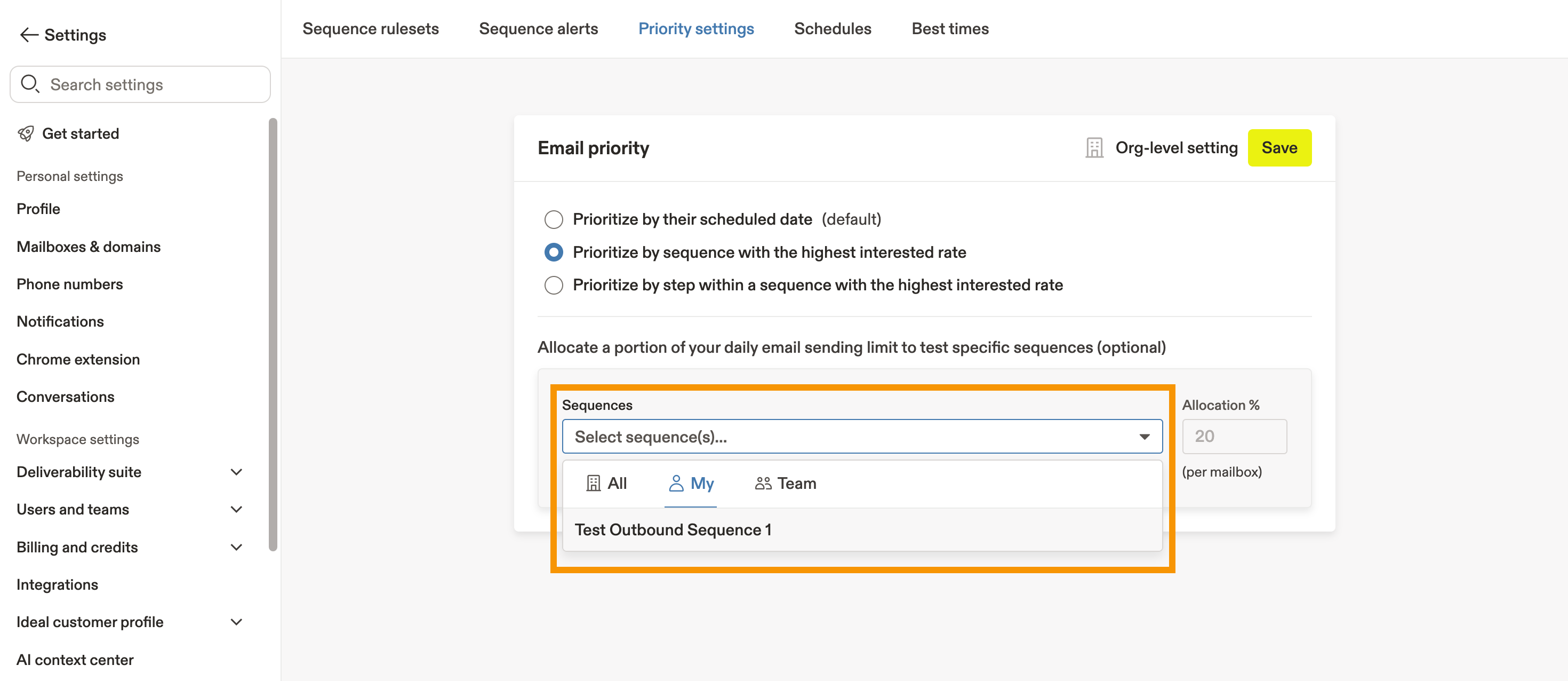
Task: Click the person icon on My tab
Action: pyautogui.click(x=676, y=483)
